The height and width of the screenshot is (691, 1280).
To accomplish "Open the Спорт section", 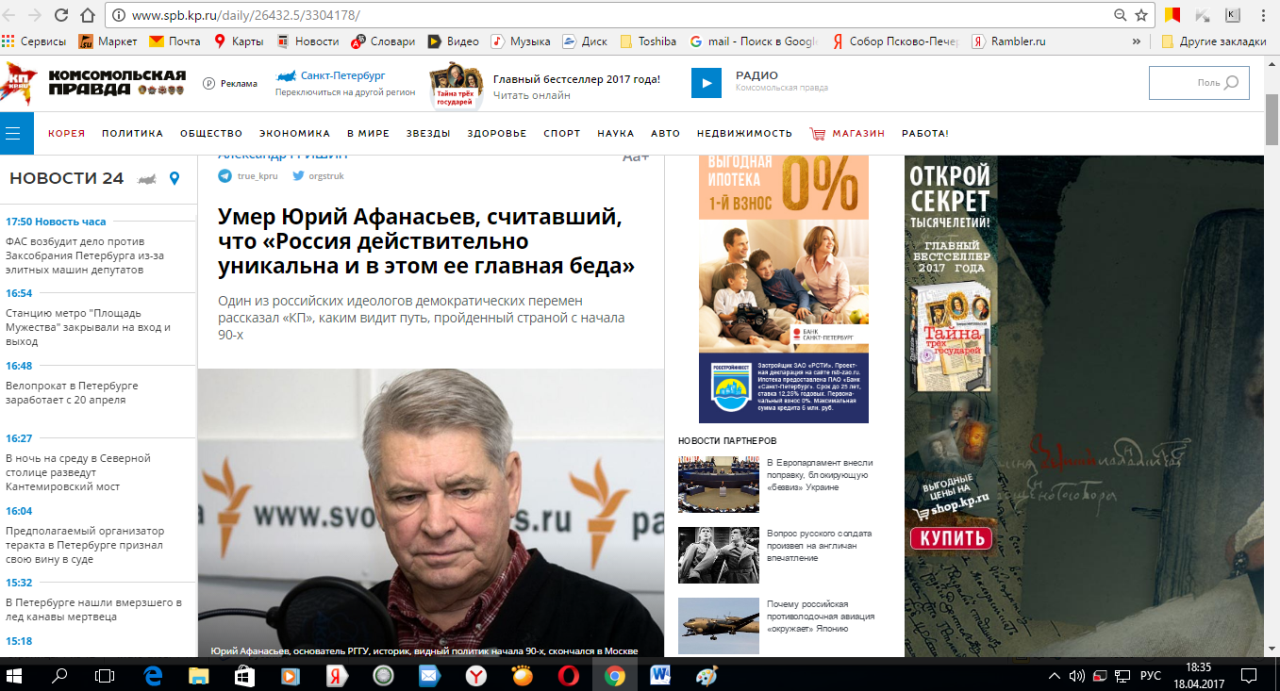I will pos(562,133).
